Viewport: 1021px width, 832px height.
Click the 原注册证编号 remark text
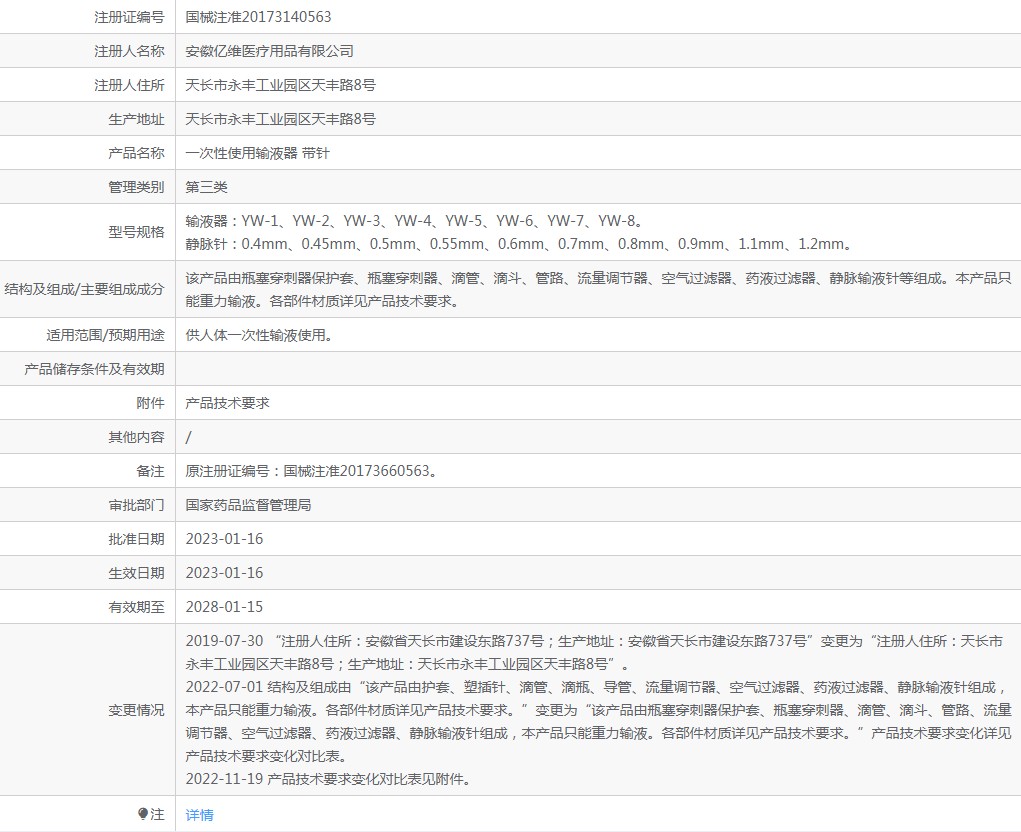tap(311, 471)
